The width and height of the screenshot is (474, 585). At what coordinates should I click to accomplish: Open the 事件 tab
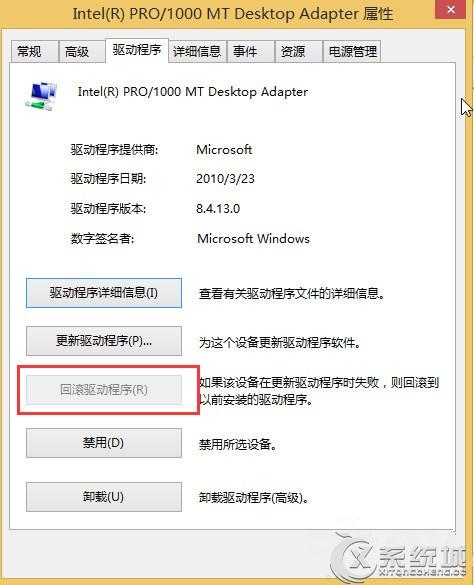click(x=251, y=51)
